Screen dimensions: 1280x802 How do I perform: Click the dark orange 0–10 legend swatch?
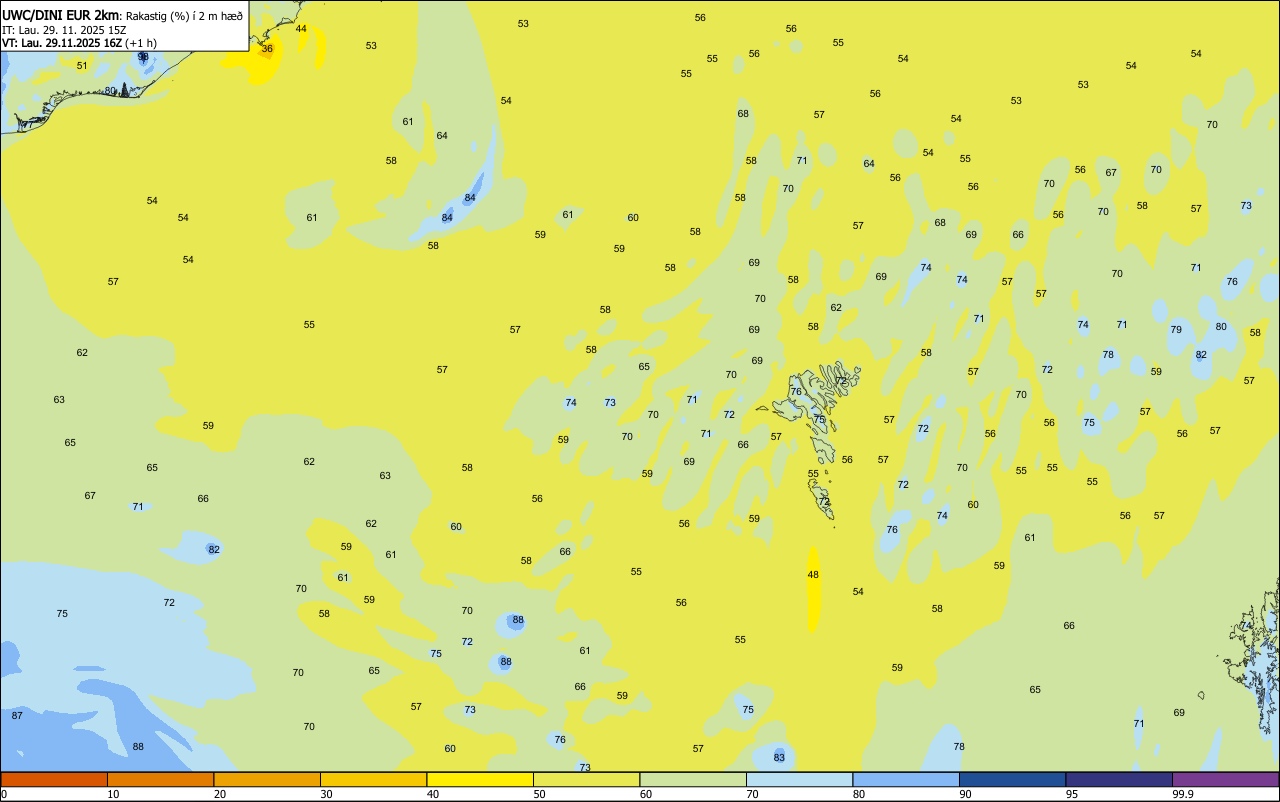(x=54, y=779)
